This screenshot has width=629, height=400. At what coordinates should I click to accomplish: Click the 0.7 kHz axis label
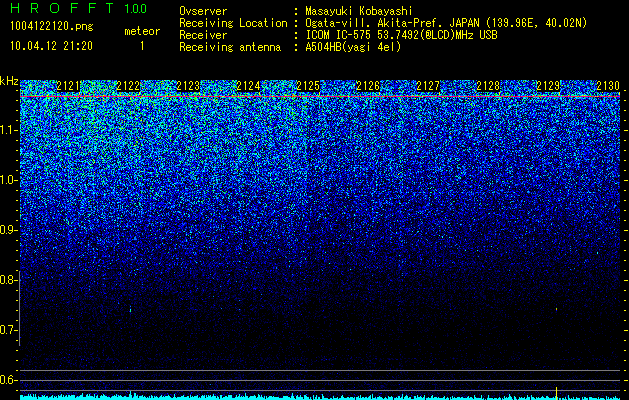9,330
